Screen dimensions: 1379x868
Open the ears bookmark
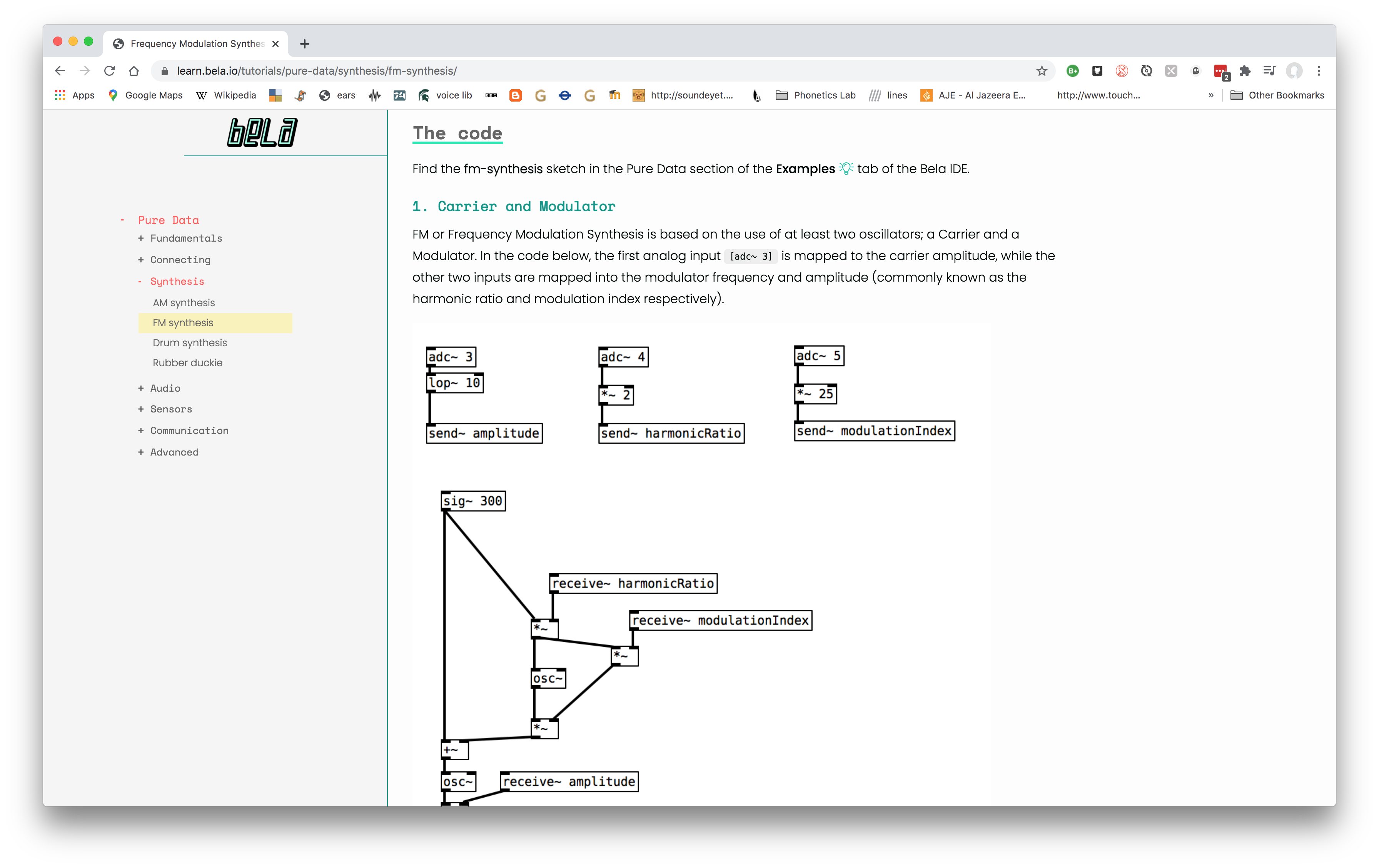(337, 95)
